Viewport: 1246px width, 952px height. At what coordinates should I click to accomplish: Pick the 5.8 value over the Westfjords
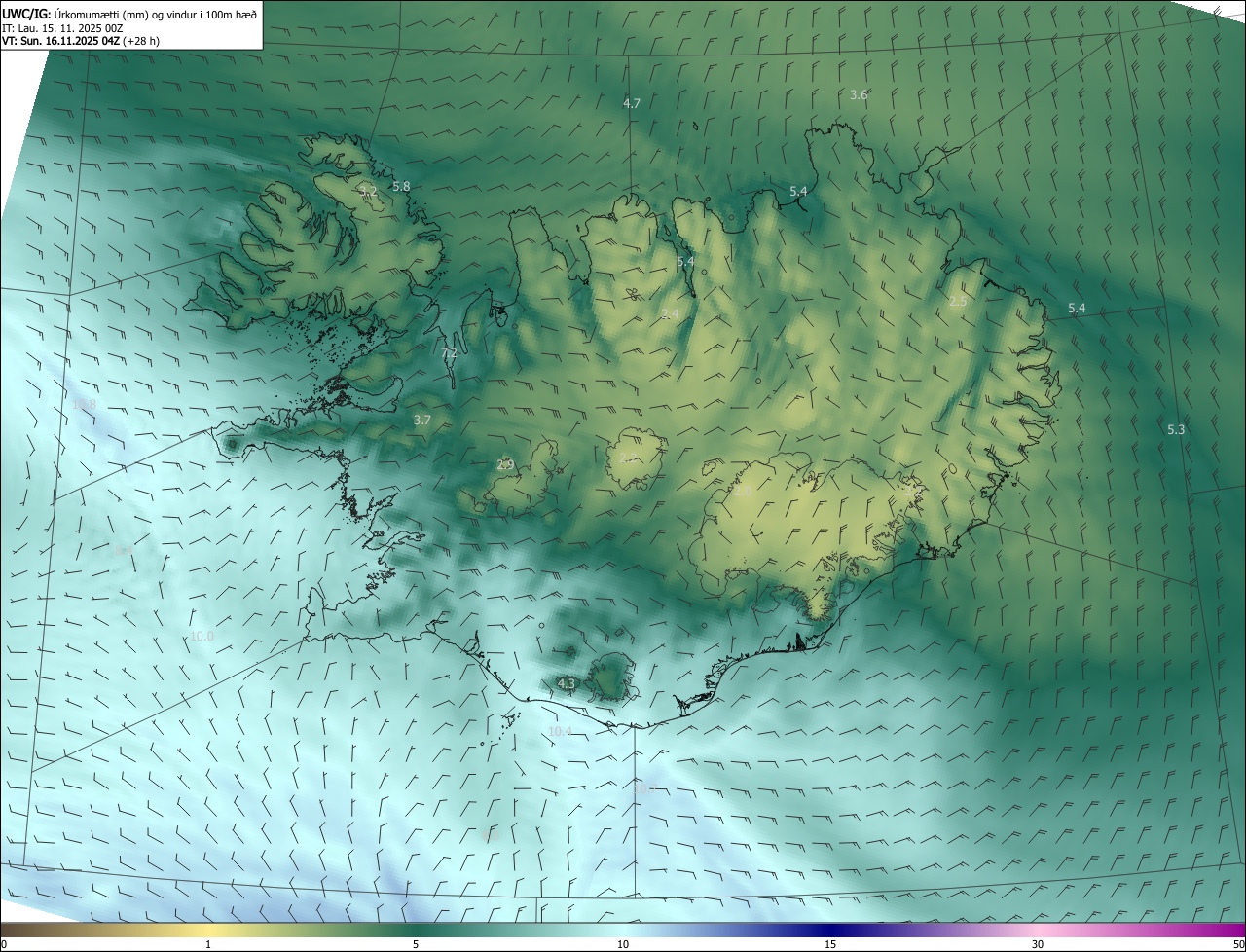401,186
